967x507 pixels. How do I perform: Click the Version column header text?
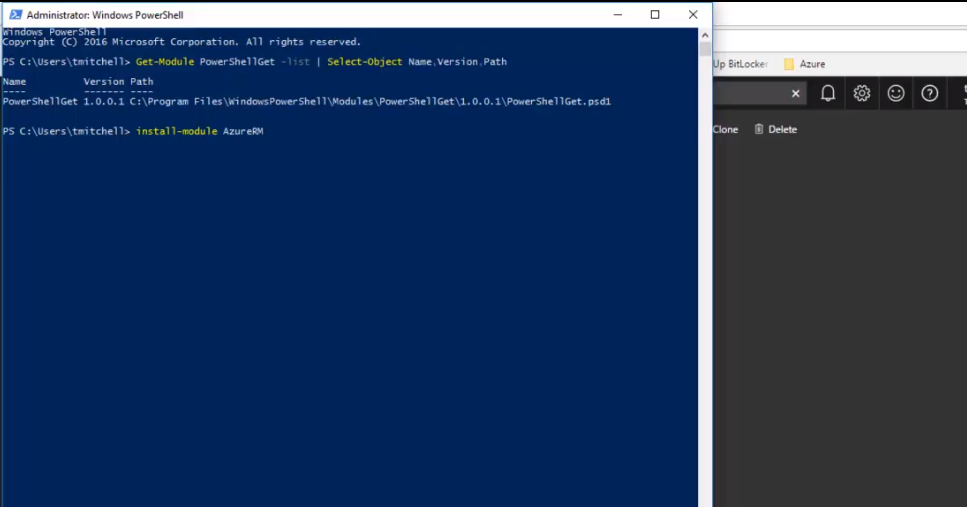pos(104,81)
